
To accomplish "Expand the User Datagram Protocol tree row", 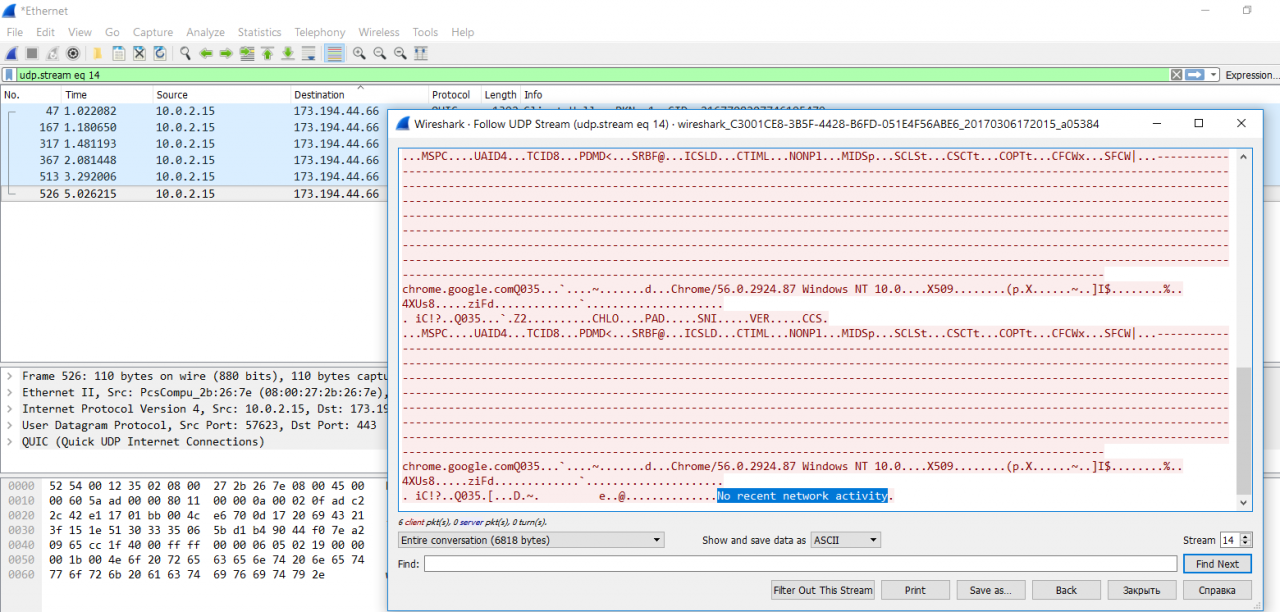I will click(x=9, y=425).
